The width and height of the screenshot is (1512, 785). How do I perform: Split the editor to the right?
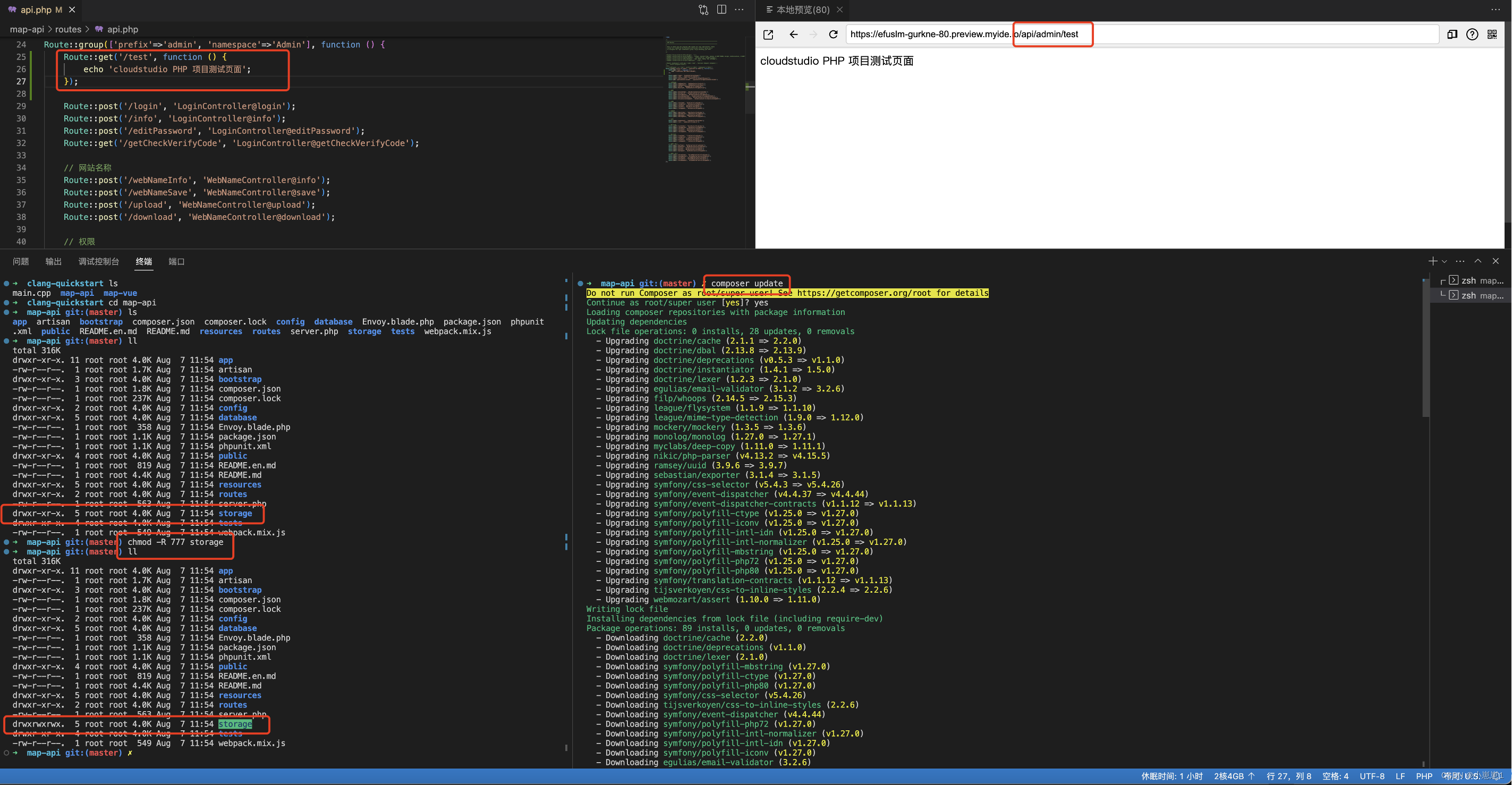click(x=721, y=10)
